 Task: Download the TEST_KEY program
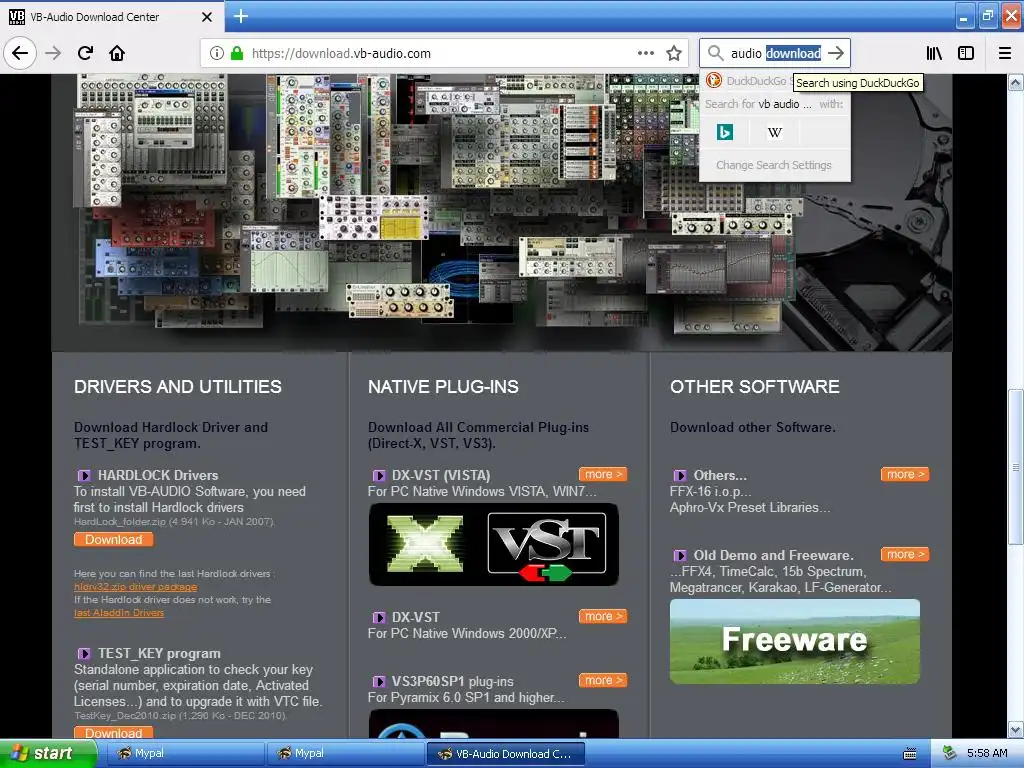pyautogui.click(x=114, y=733)
